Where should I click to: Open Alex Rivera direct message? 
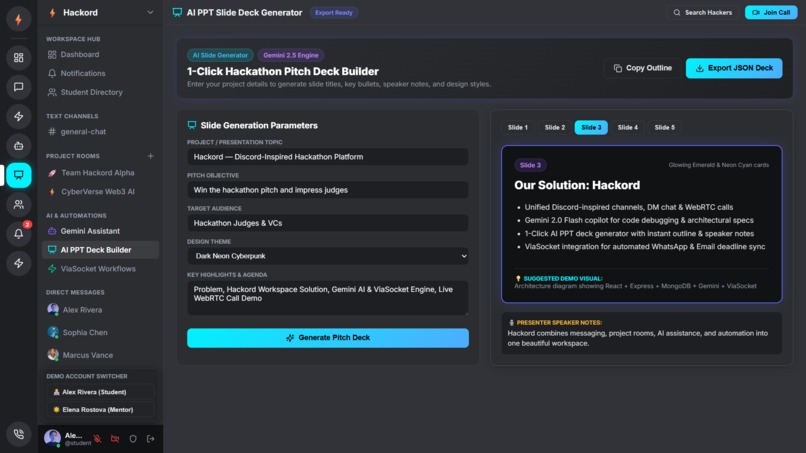[x=100, y=310]
